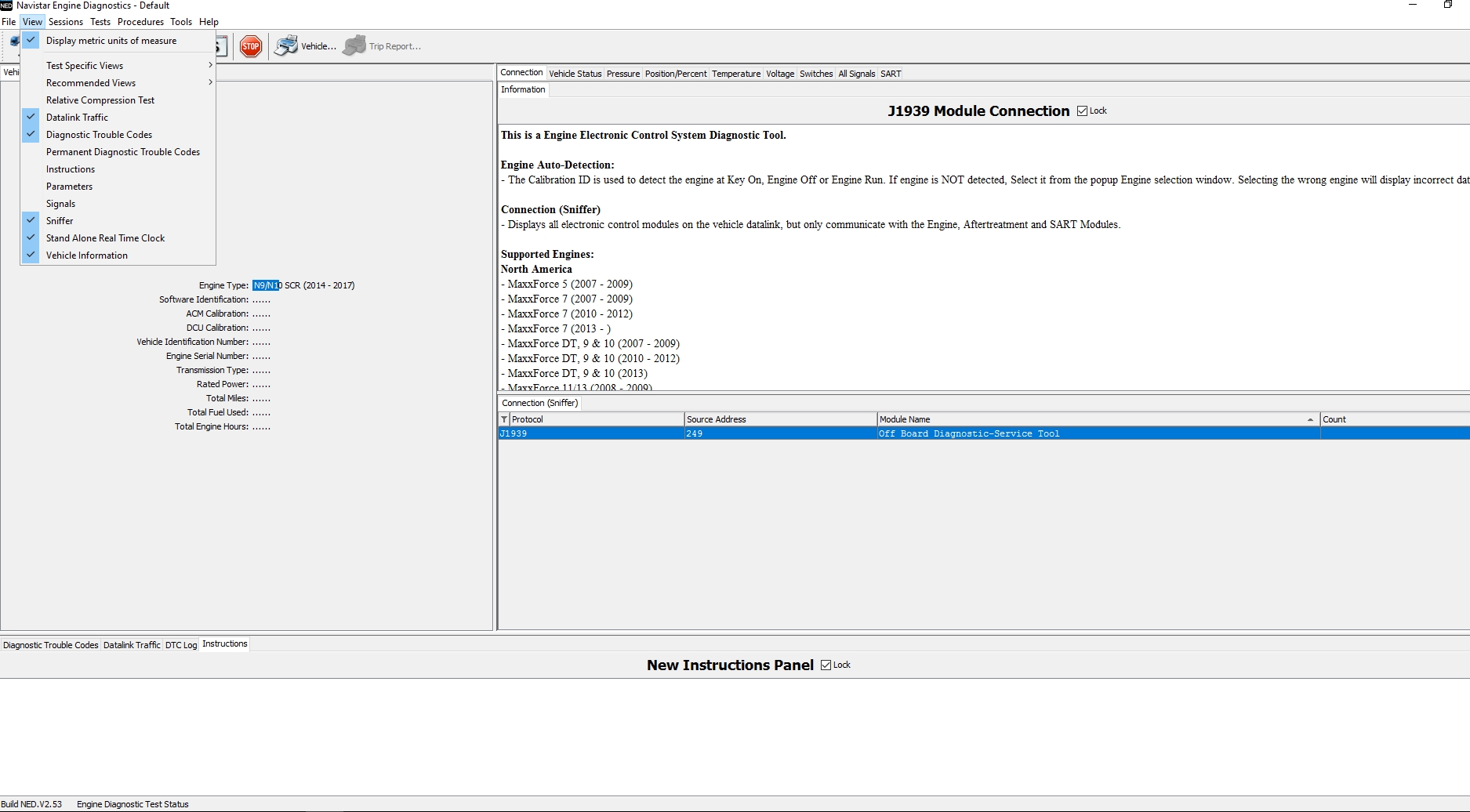1470x812 pixels.
Task: Switch to the Temperature tab
Action: click(x=735, y=73)
